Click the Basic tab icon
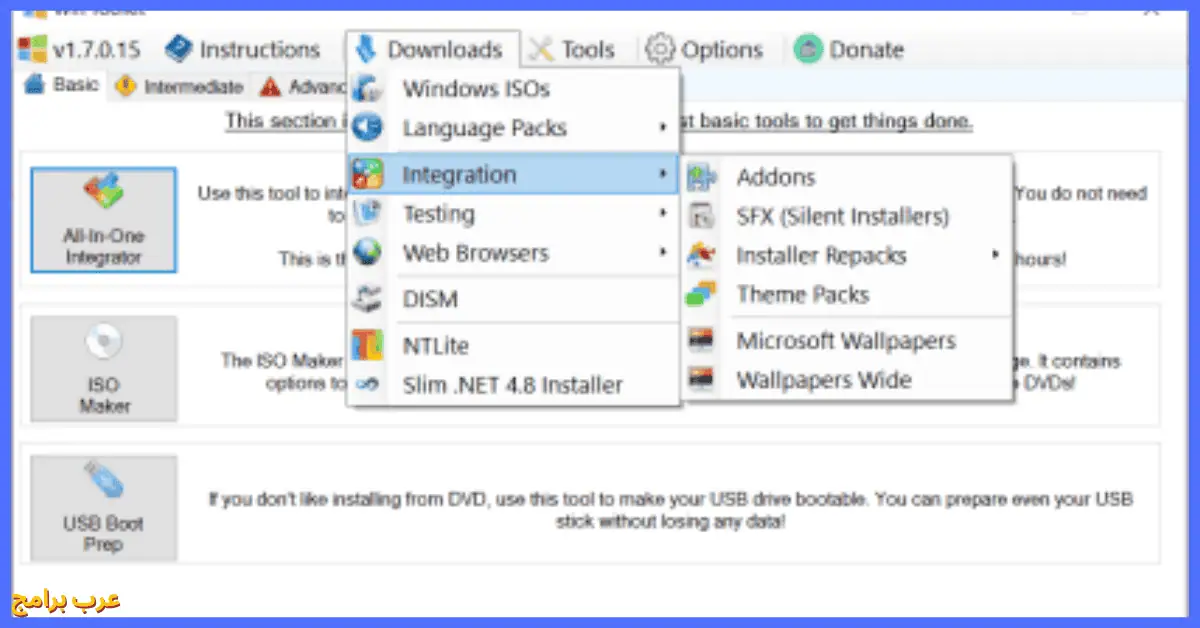This screenshot has width=1200, height=628. [35, 85]
